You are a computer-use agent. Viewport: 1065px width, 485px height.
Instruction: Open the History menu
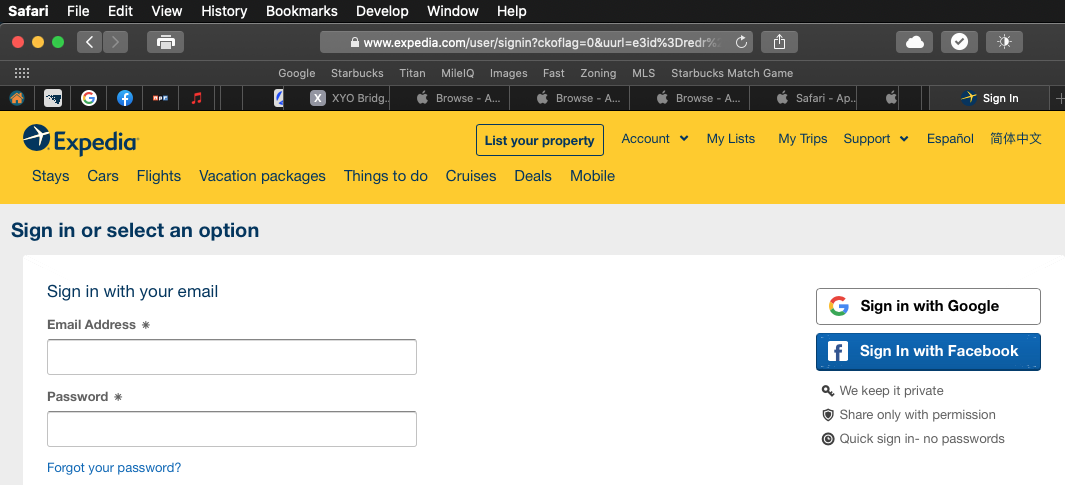click(224, 11)
